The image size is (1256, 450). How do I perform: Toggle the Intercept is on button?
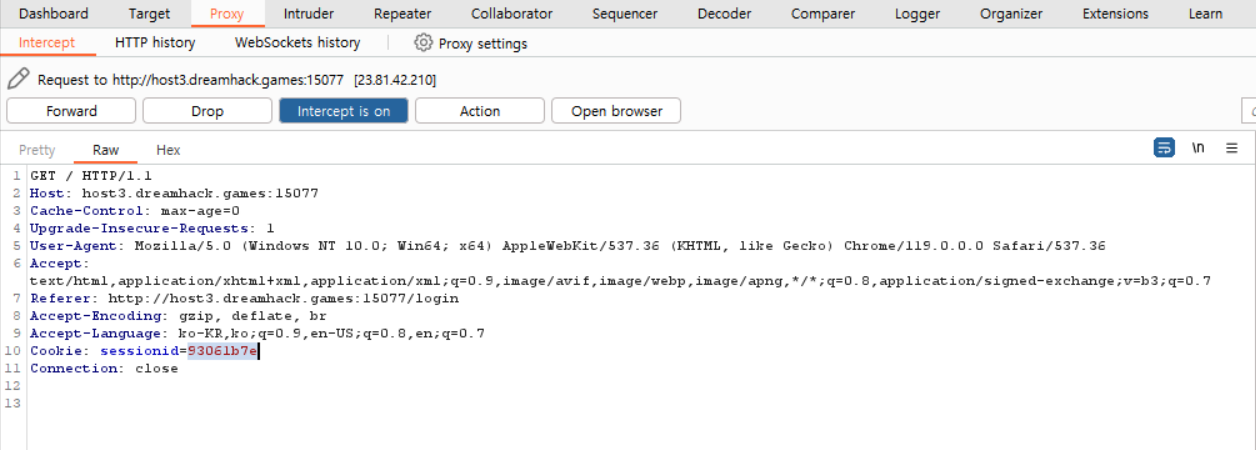[344, 111]
